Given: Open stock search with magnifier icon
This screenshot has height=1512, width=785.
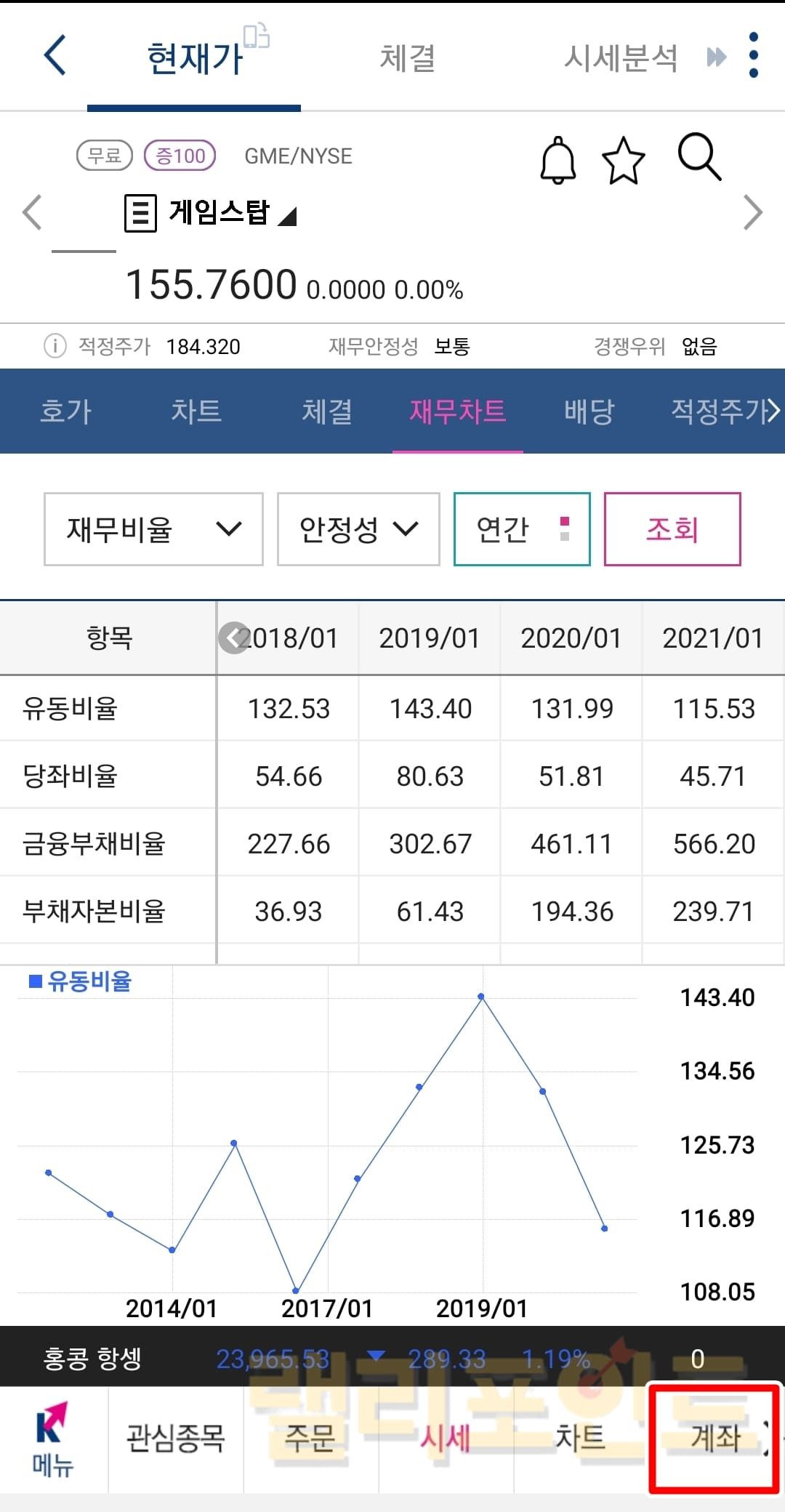Looking at the screenshot, I should pyautogui.click(x=699, y=156).
